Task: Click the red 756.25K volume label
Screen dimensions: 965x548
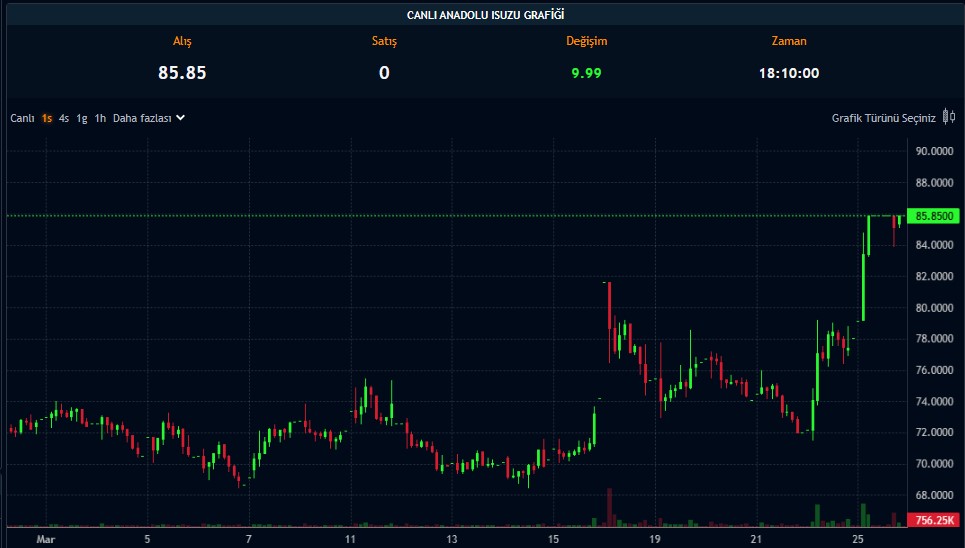Action: (x=932, y=520)
